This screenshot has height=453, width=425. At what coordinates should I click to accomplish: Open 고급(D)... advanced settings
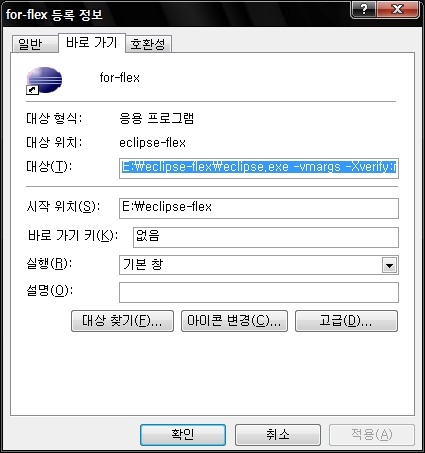(x=346, y=321)
